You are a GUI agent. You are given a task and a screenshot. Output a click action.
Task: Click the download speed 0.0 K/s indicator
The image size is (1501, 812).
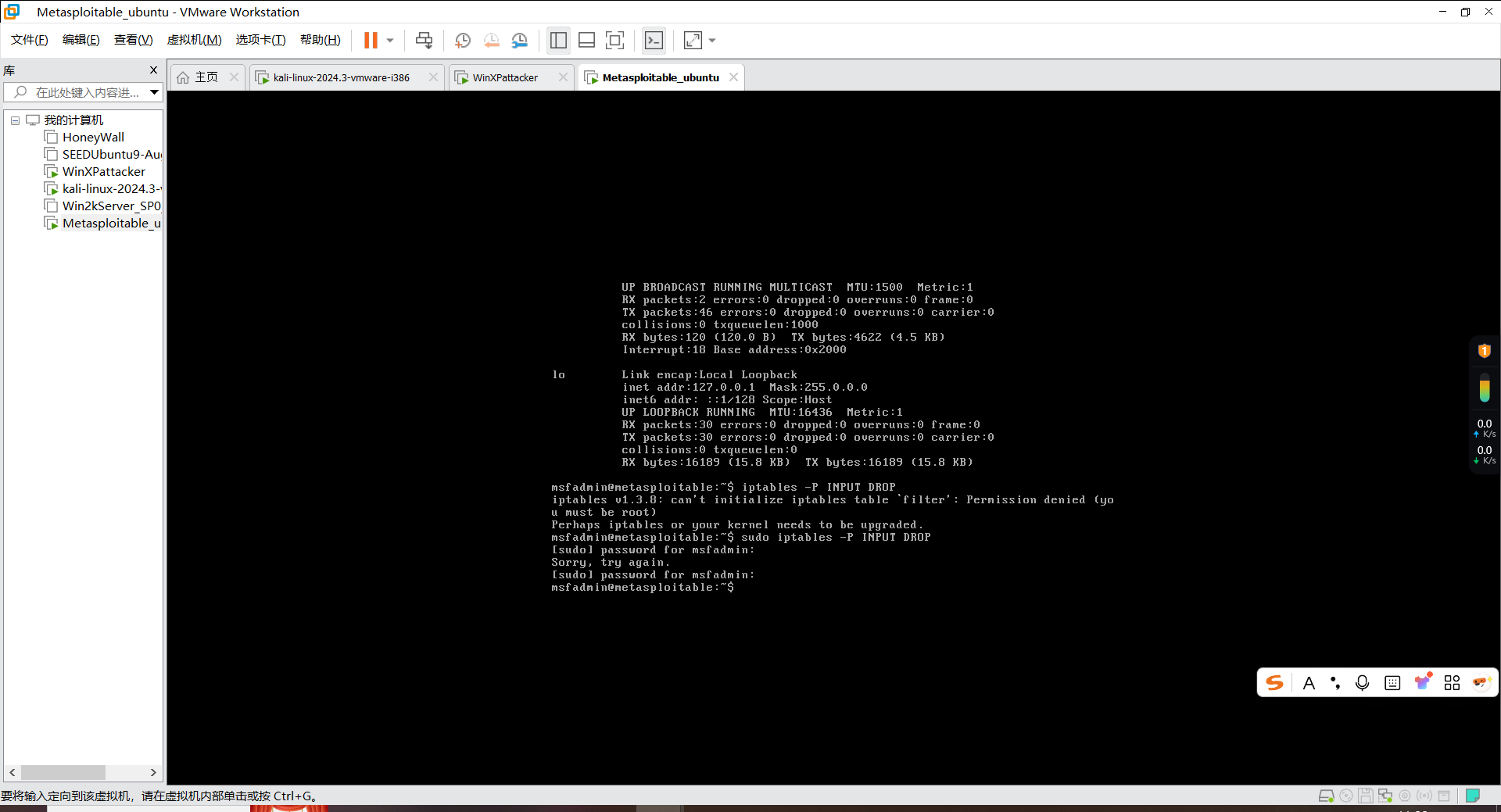[x=1485, y=455]
